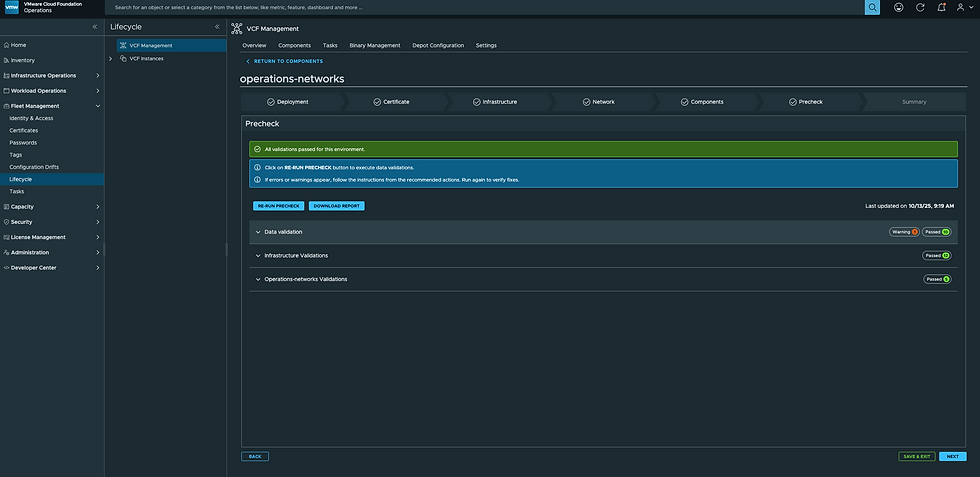Collapse the Lifecycle panel
The height and width of the screenshot is (477, 980).
pyautogui.click(x=217, y=26)
